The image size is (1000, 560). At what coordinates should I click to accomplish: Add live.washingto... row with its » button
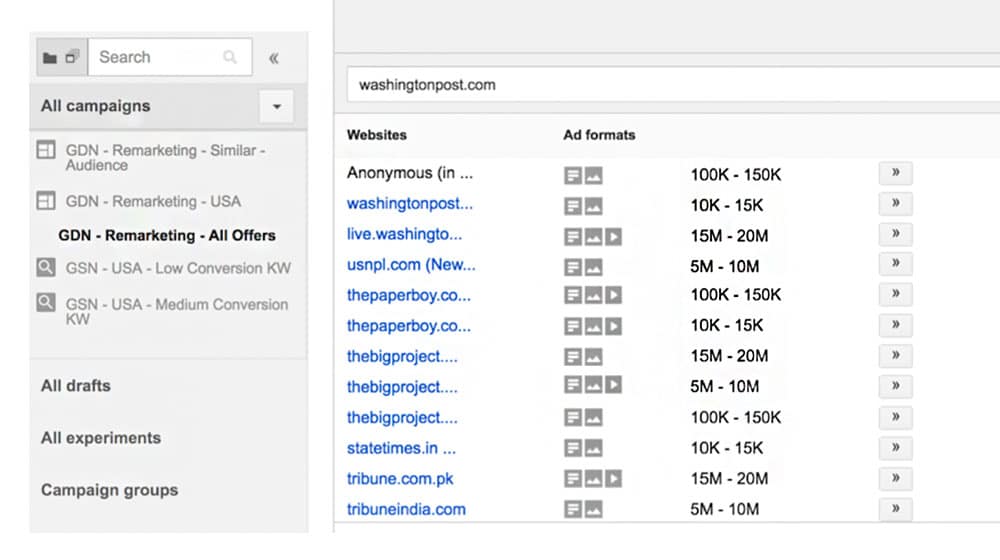click(x=895, y=234)
